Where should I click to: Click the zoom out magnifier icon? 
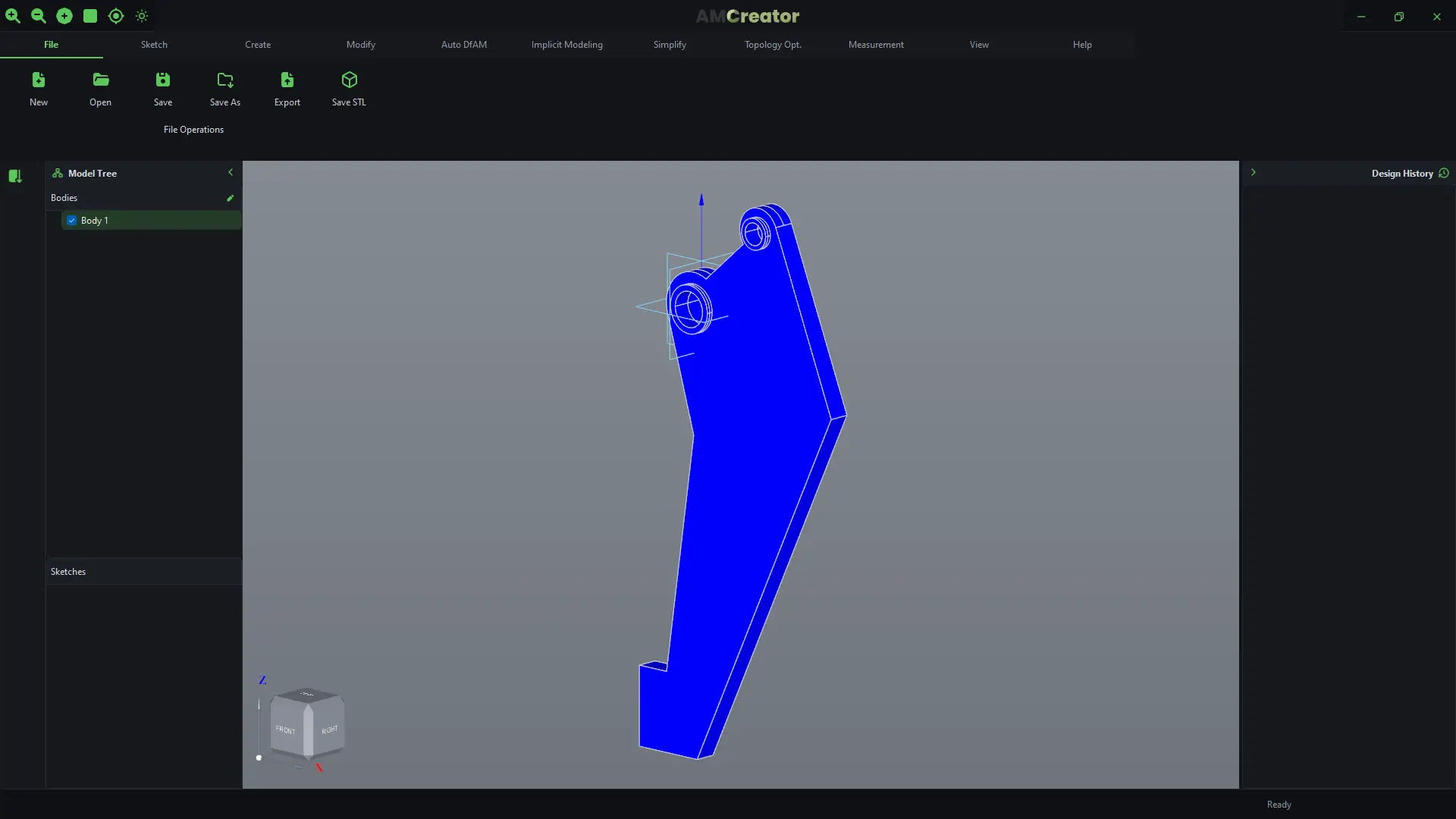click(38, 16)
